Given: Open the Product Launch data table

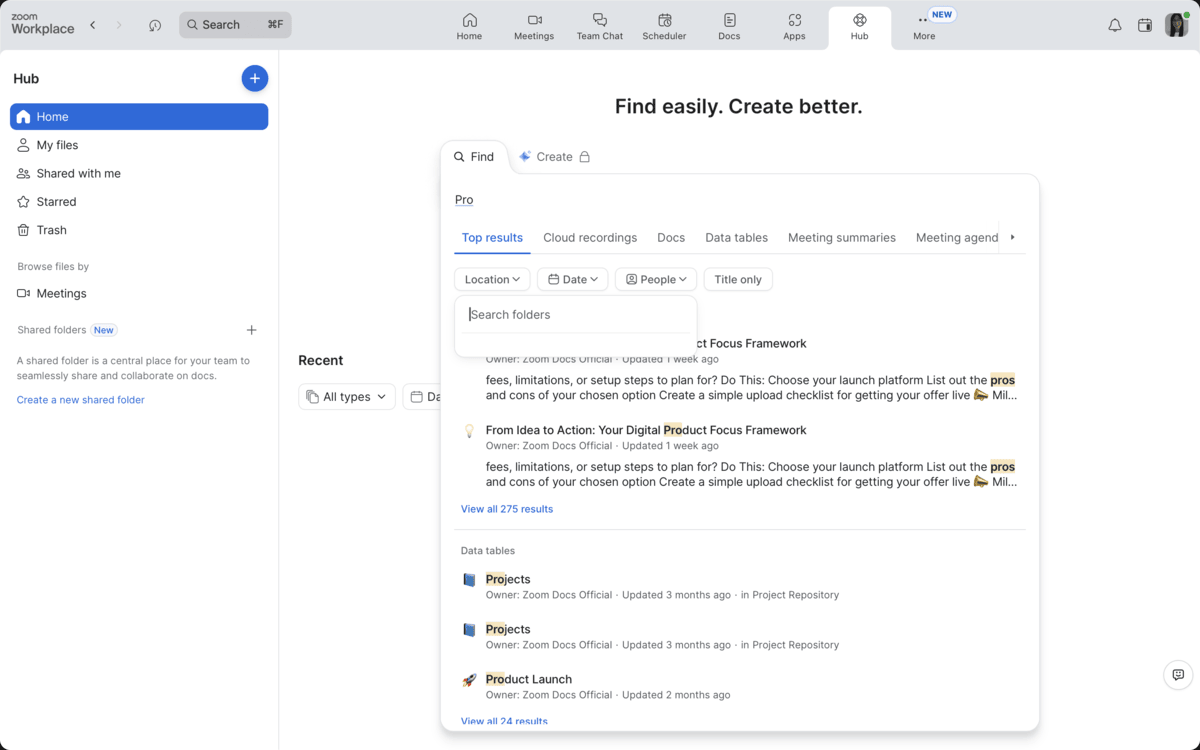Looking at the screenshot, I should coord(740,686).
